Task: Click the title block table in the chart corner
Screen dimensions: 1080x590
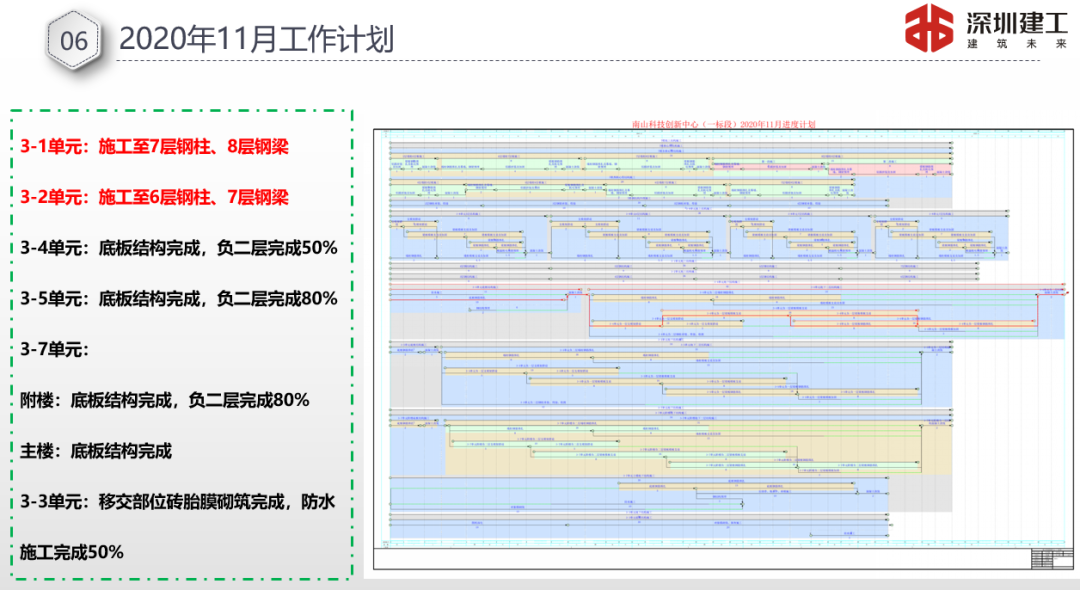Action: [x=1051, y=558]
